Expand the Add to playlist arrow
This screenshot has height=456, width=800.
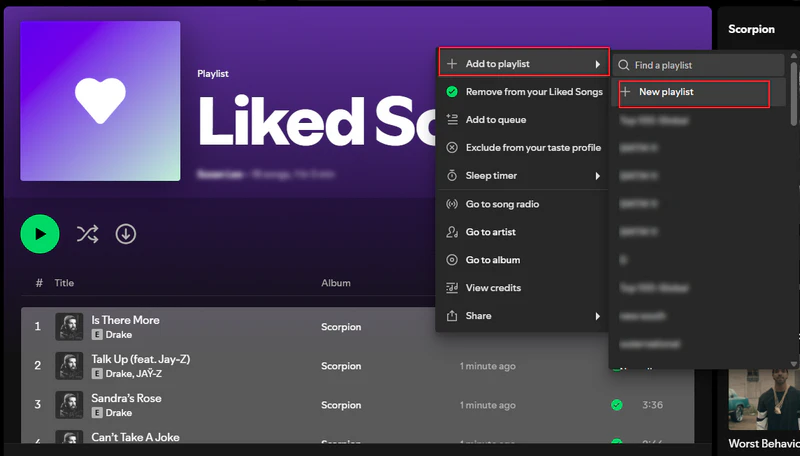tap(597, 64)
